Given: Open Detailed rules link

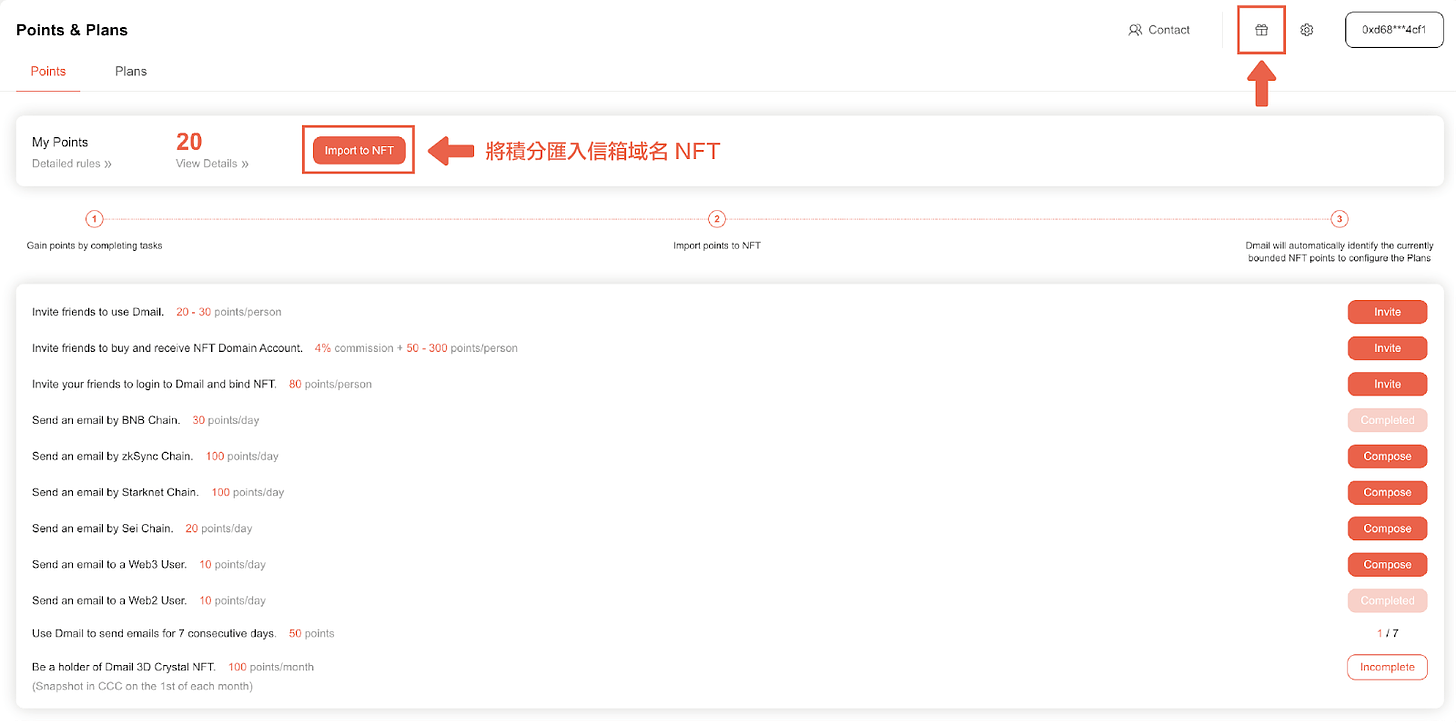Looking at the screenshot, I should point(72,163).
